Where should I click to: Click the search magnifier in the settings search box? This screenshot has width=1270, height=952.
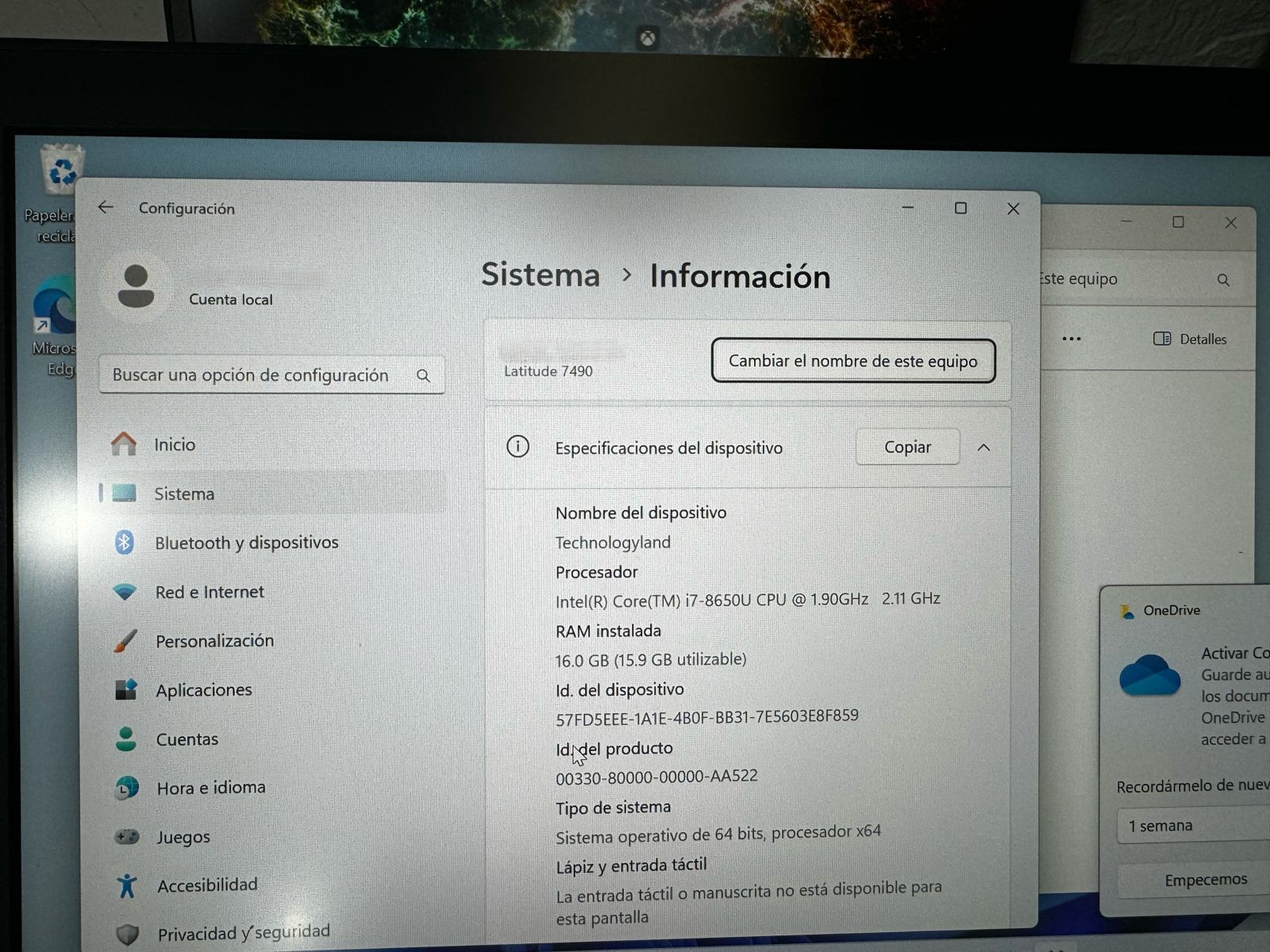click(423, 375)
